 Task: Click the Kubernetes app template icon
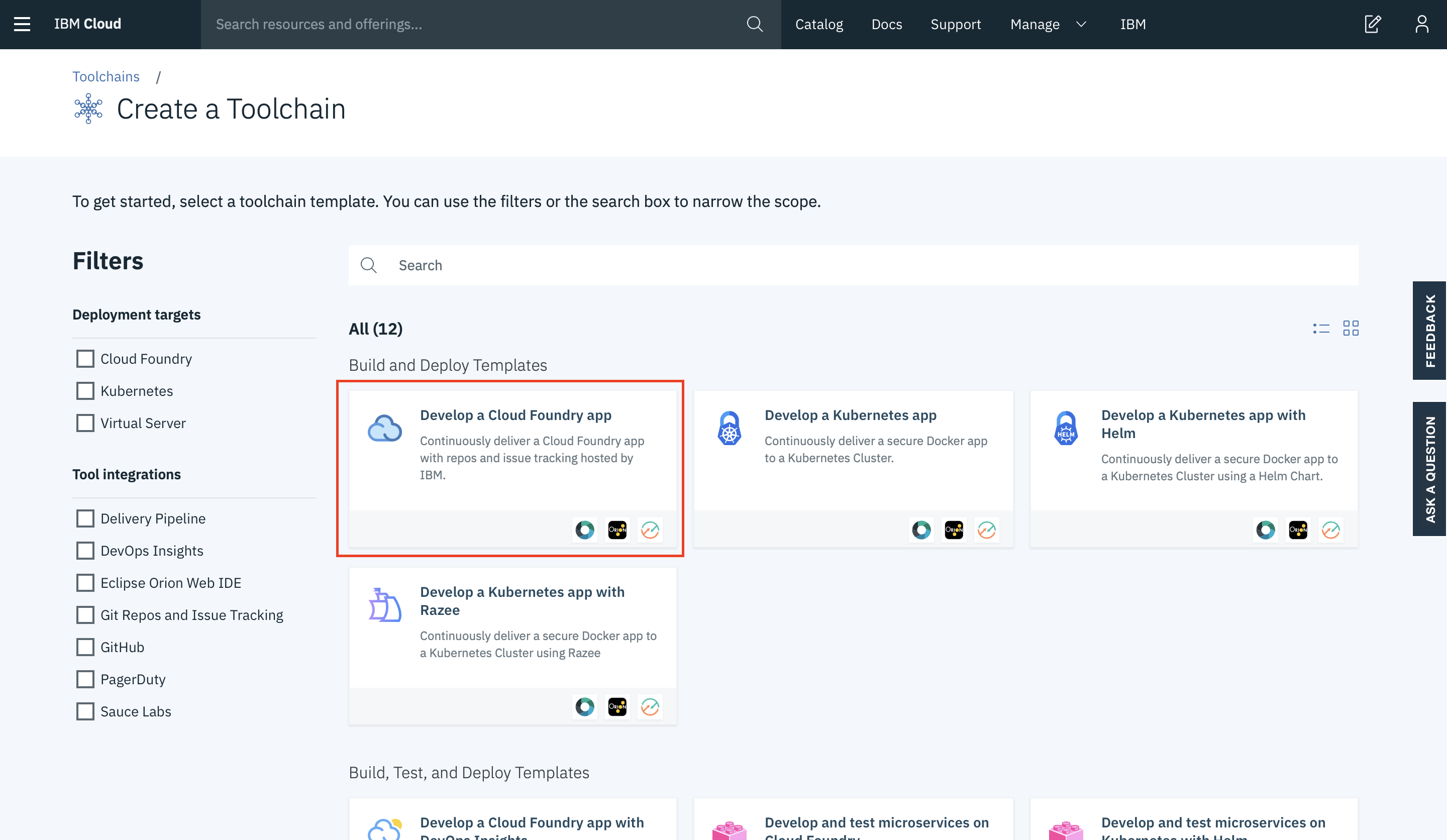(x=729, y=429)
